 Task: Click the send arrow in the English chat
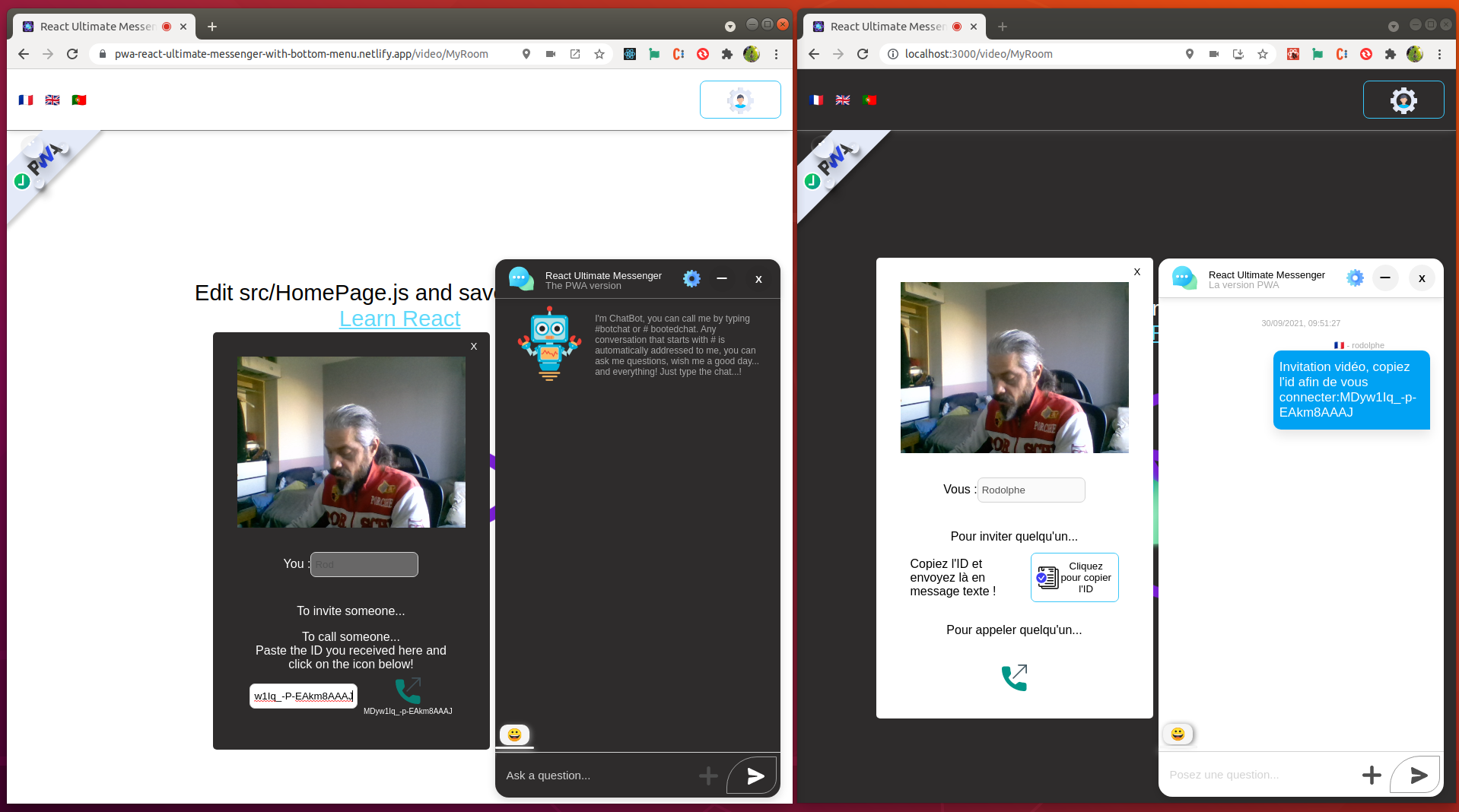point(754,776)
